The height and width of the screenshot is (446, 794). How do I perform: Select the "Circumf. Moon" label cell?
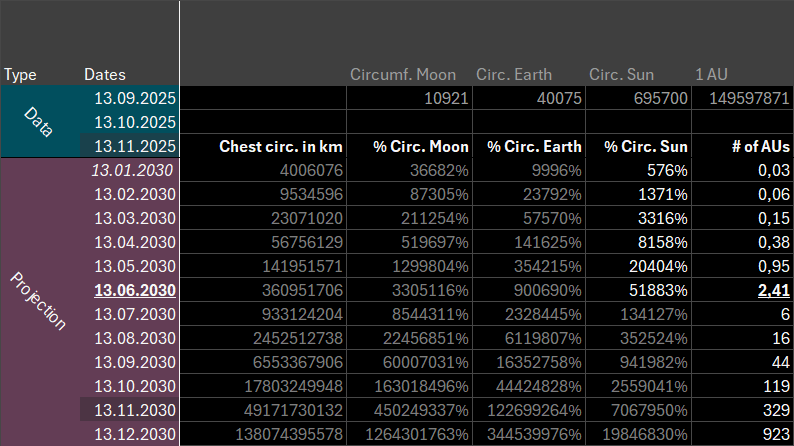(x=403, y=75)
